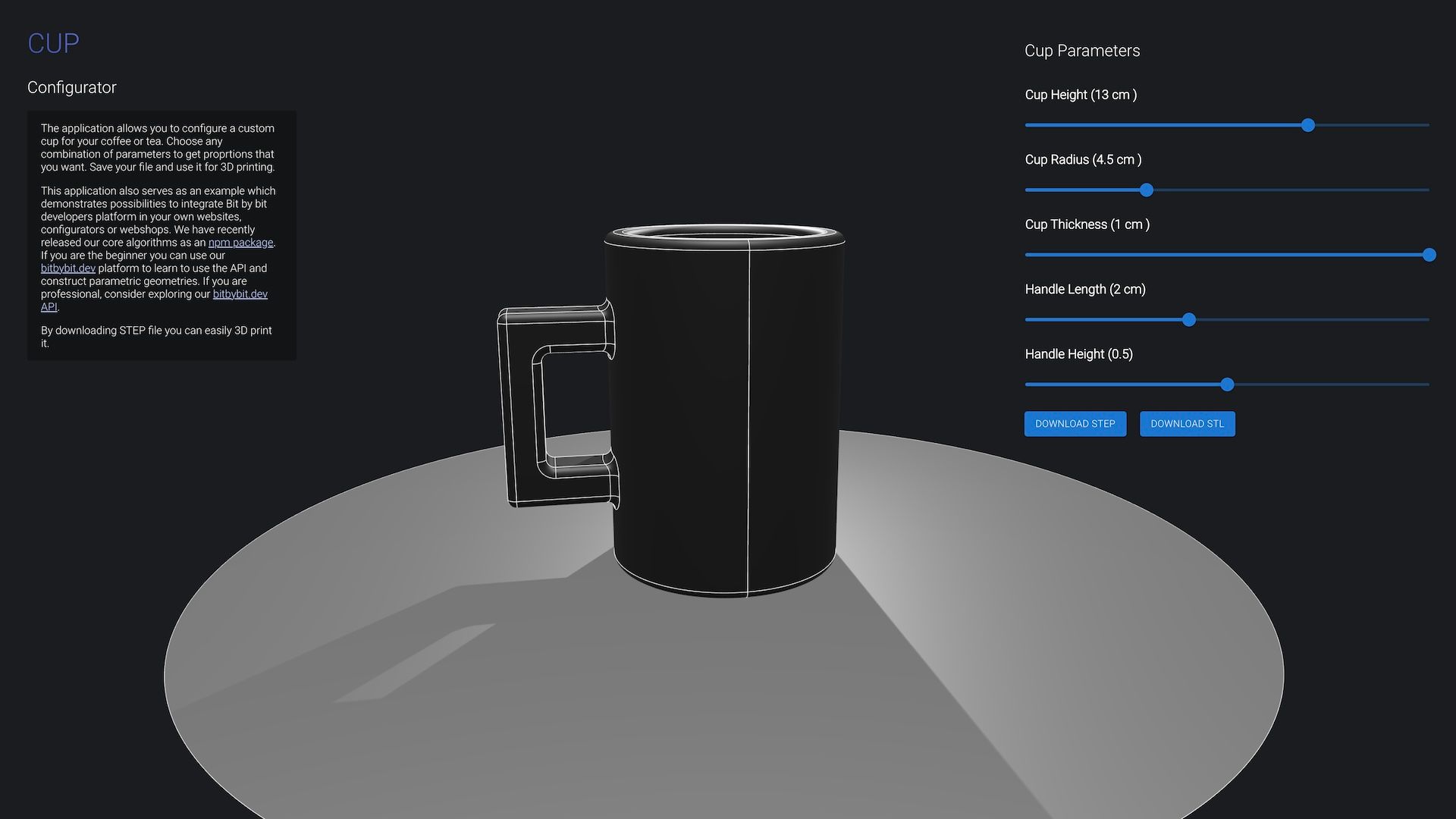Click the Download STL button
Image resolution: width=1456 pixels, height=819 pixels.
click(1187, 424)
